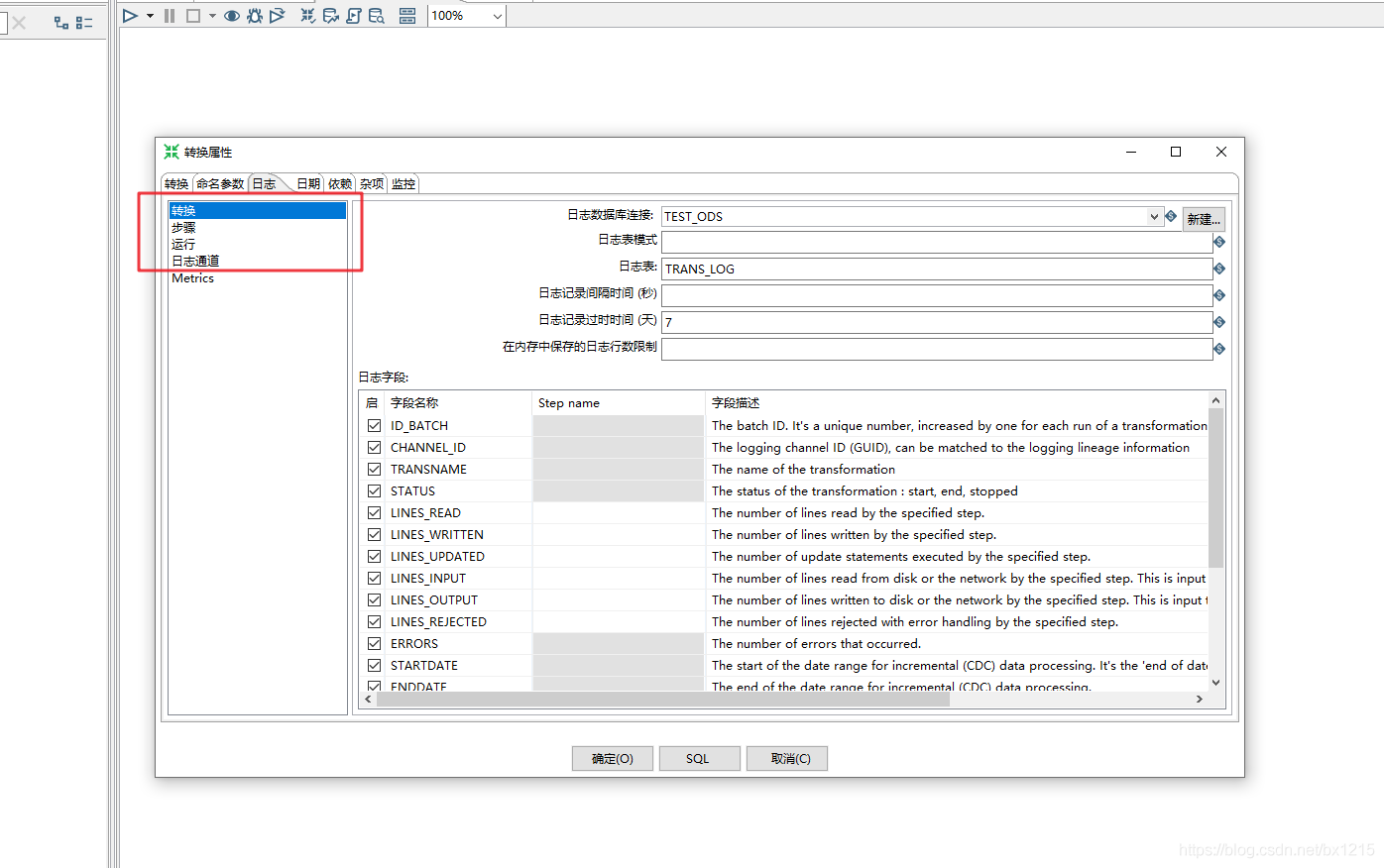Uncheck the CHANNEL_ID log field checkbox

[374, 447]
